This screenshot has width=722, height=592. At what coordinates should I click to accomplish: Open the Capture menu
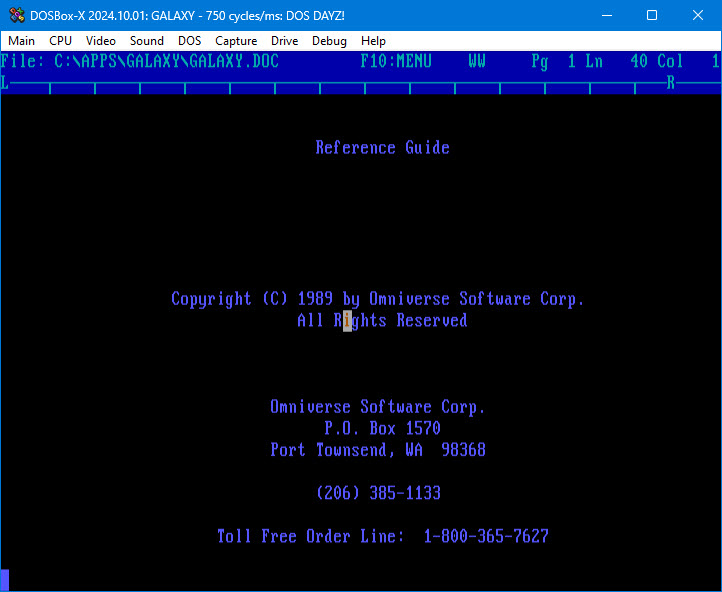pos(236,41)
